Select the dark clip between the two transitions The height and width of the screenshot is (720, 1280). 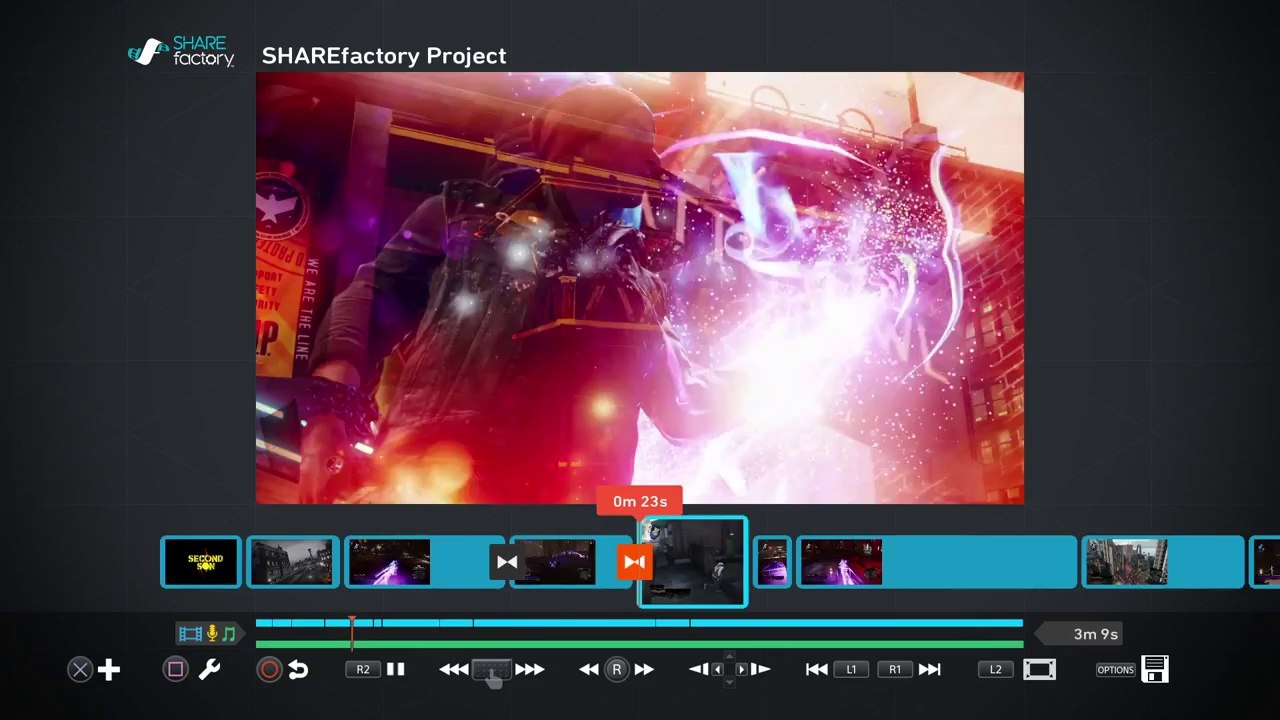[x=569, y=562]
